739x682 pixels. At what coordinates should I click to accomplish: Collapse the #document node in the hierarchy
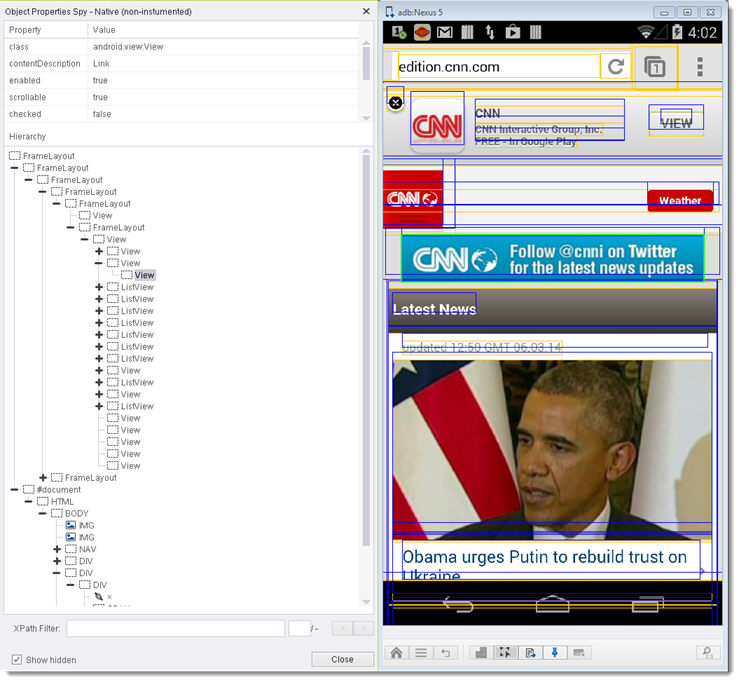tap(15, 490)
